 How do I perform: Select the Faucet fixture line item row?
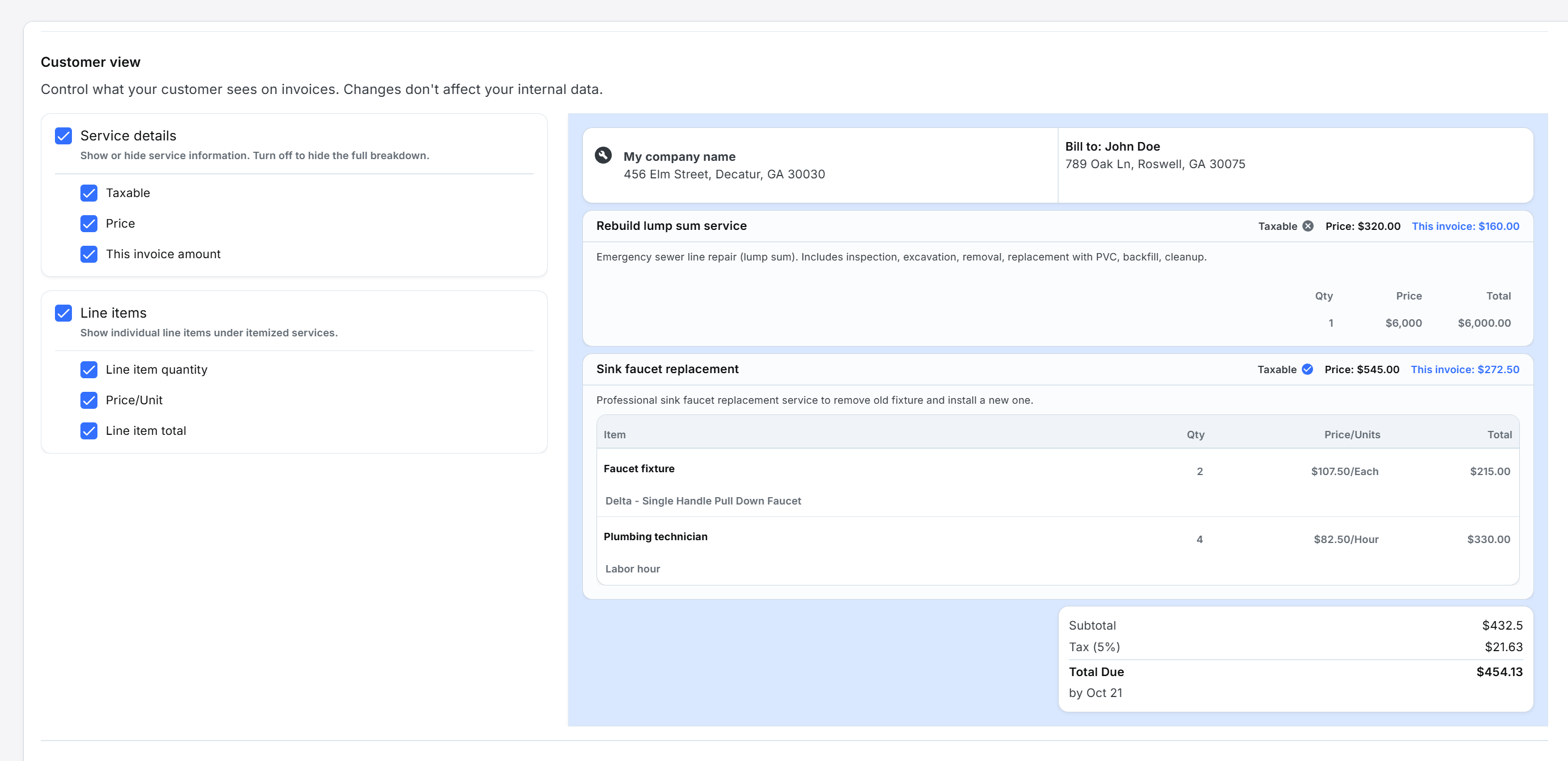[639, 468]
